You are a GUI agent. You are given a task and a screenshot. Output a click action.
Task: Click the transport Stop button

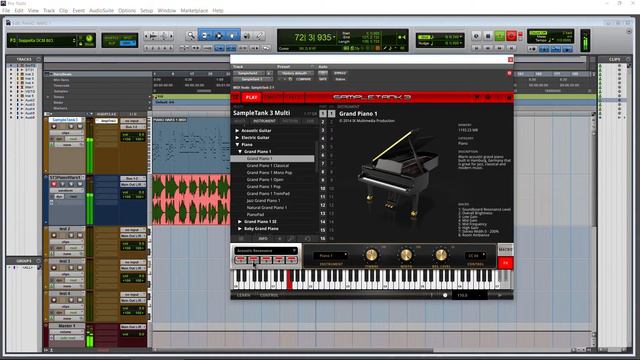[x=488, y=36]
